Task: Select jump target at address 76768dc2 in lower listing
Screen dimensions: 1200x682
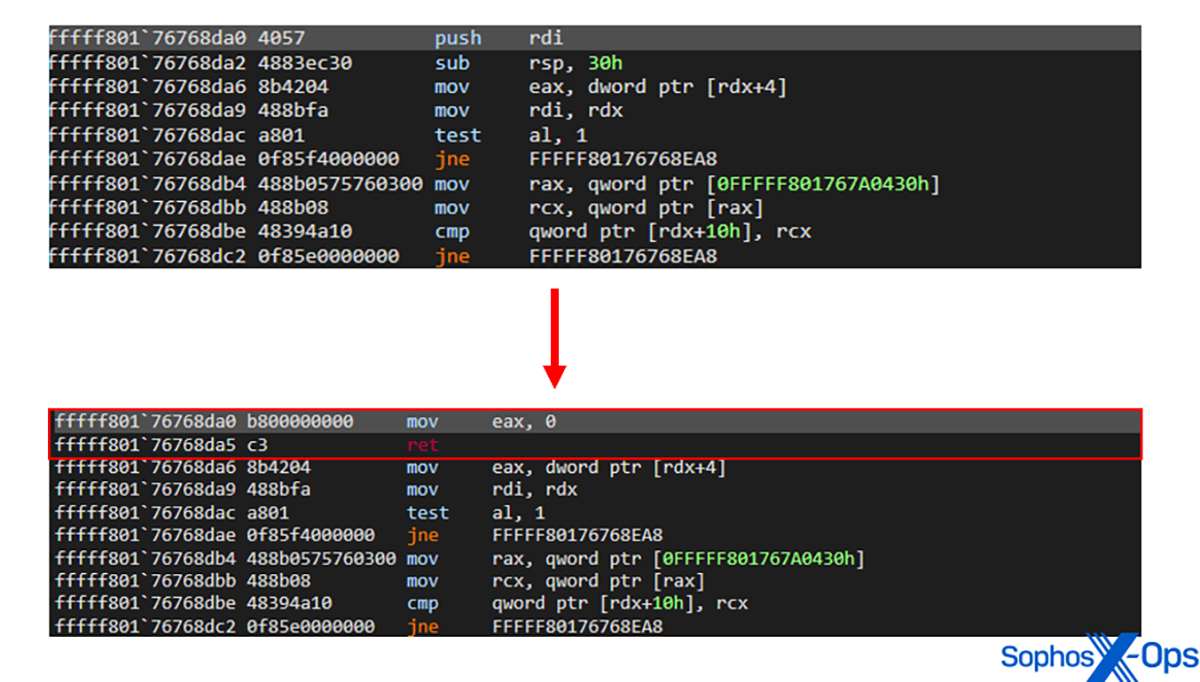Action: 577,627
